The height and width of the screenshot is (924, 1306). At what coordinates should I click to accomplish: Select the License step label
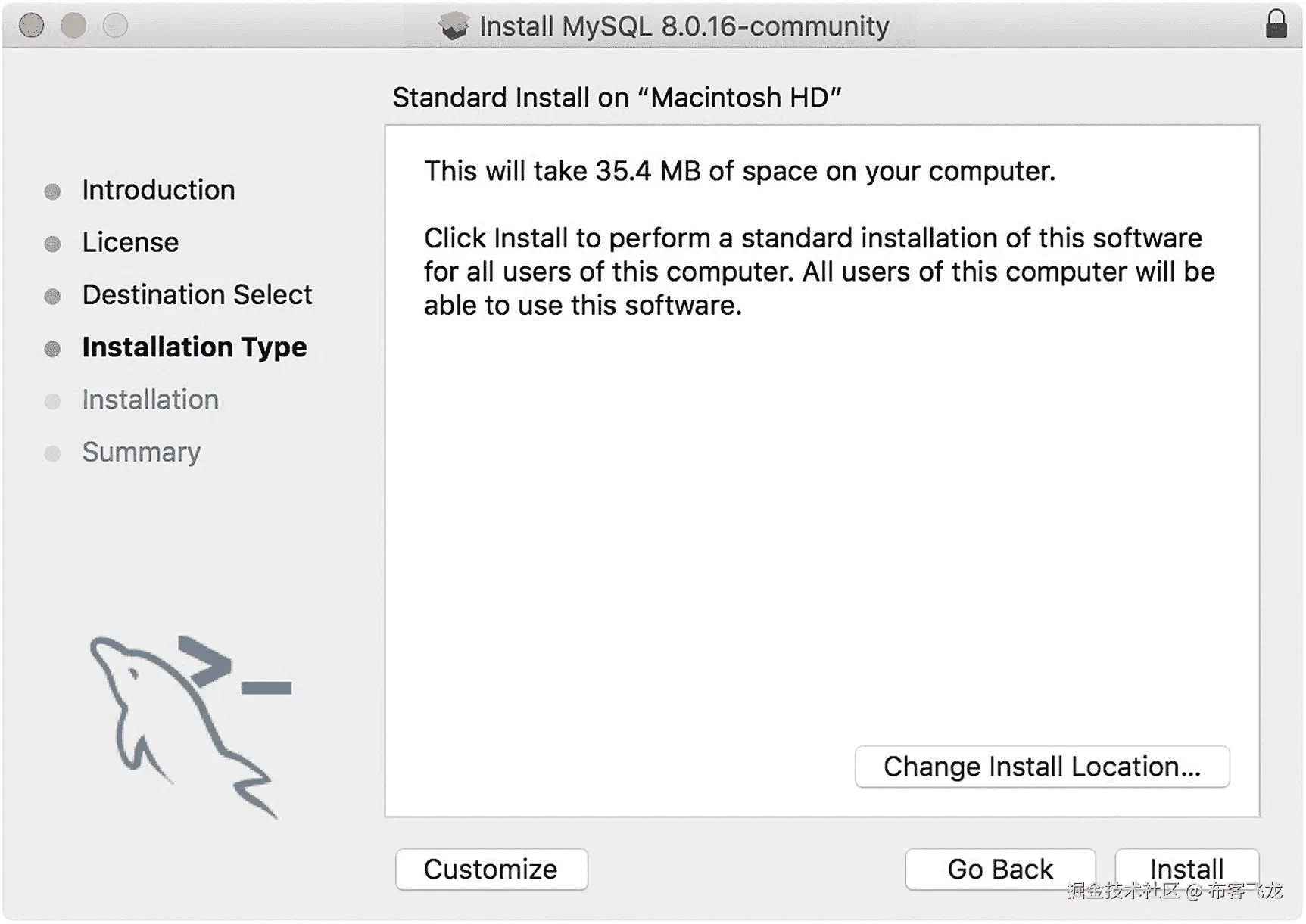(x=130, y=242)
